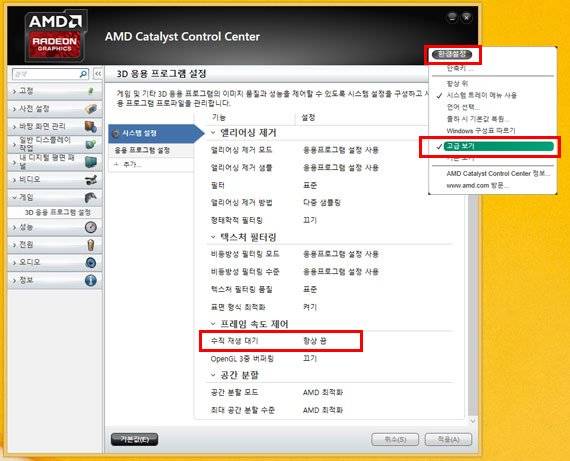The image size is (570, 461).
Task: Collapse the 게임 sidebar category chevron
Action: (x=15, y=197)
